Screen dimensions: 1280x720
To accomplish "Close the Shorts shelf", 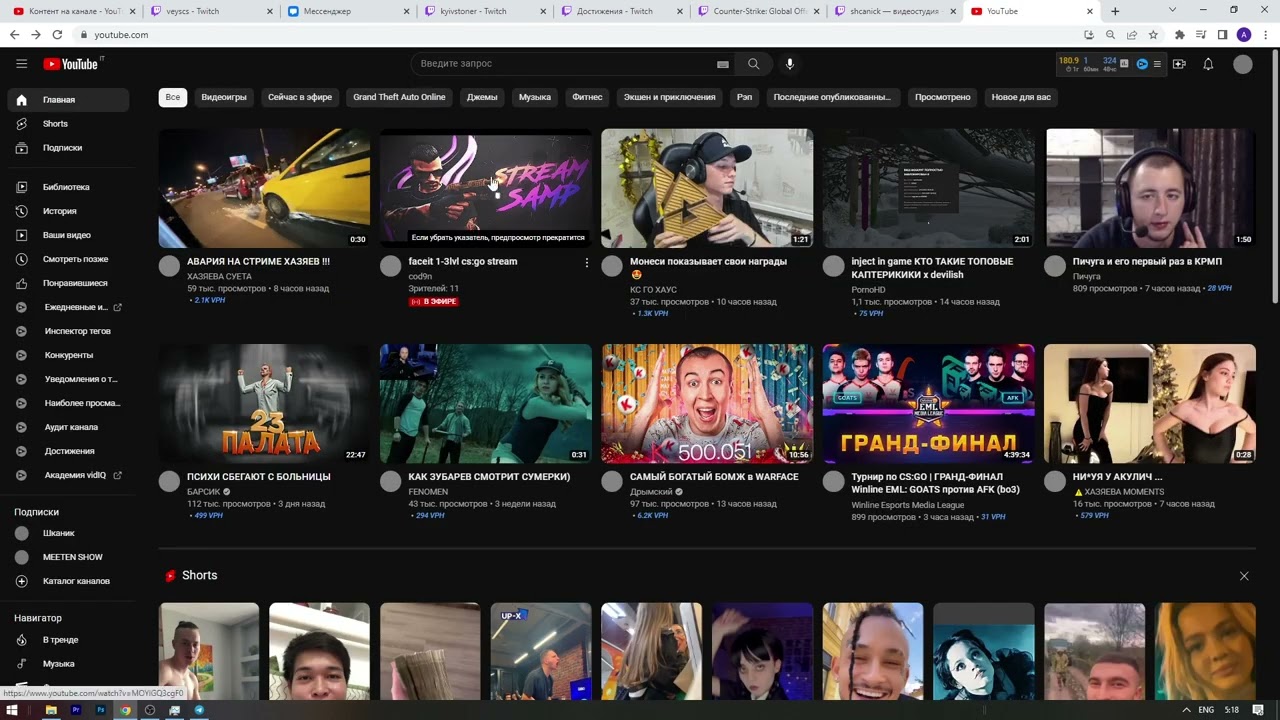I will click(x=1244, y=576).
